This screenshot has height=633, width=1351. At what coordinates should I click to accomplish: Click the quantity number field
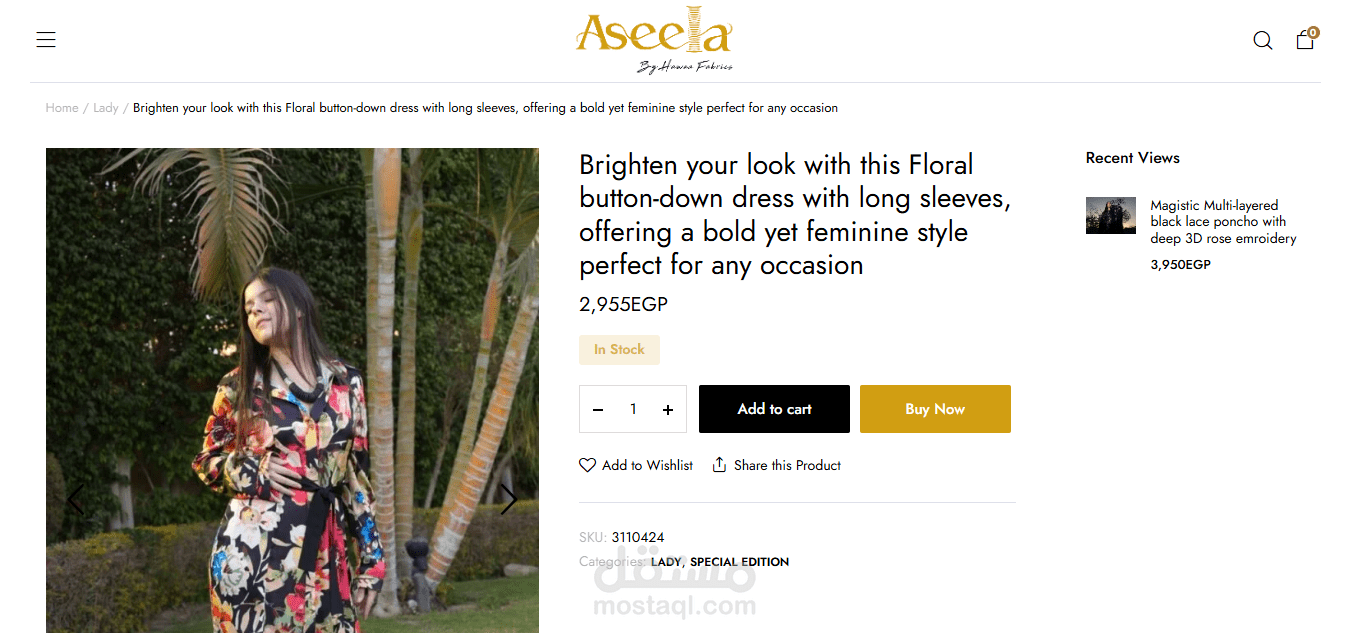click(633, 410)
